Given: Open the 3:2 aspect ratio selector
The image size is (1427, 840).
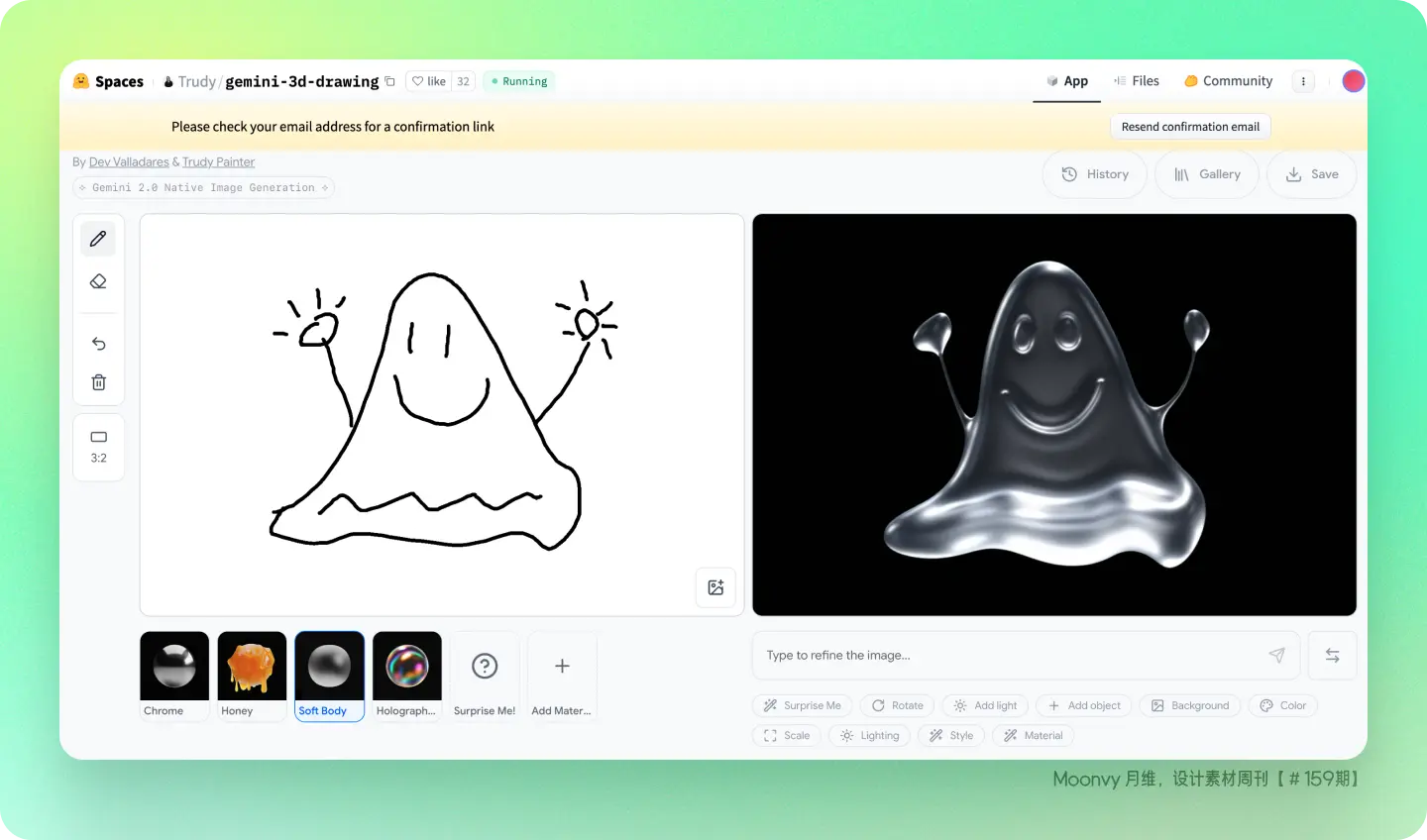Looking at the screenshot, I should point(98,447).
